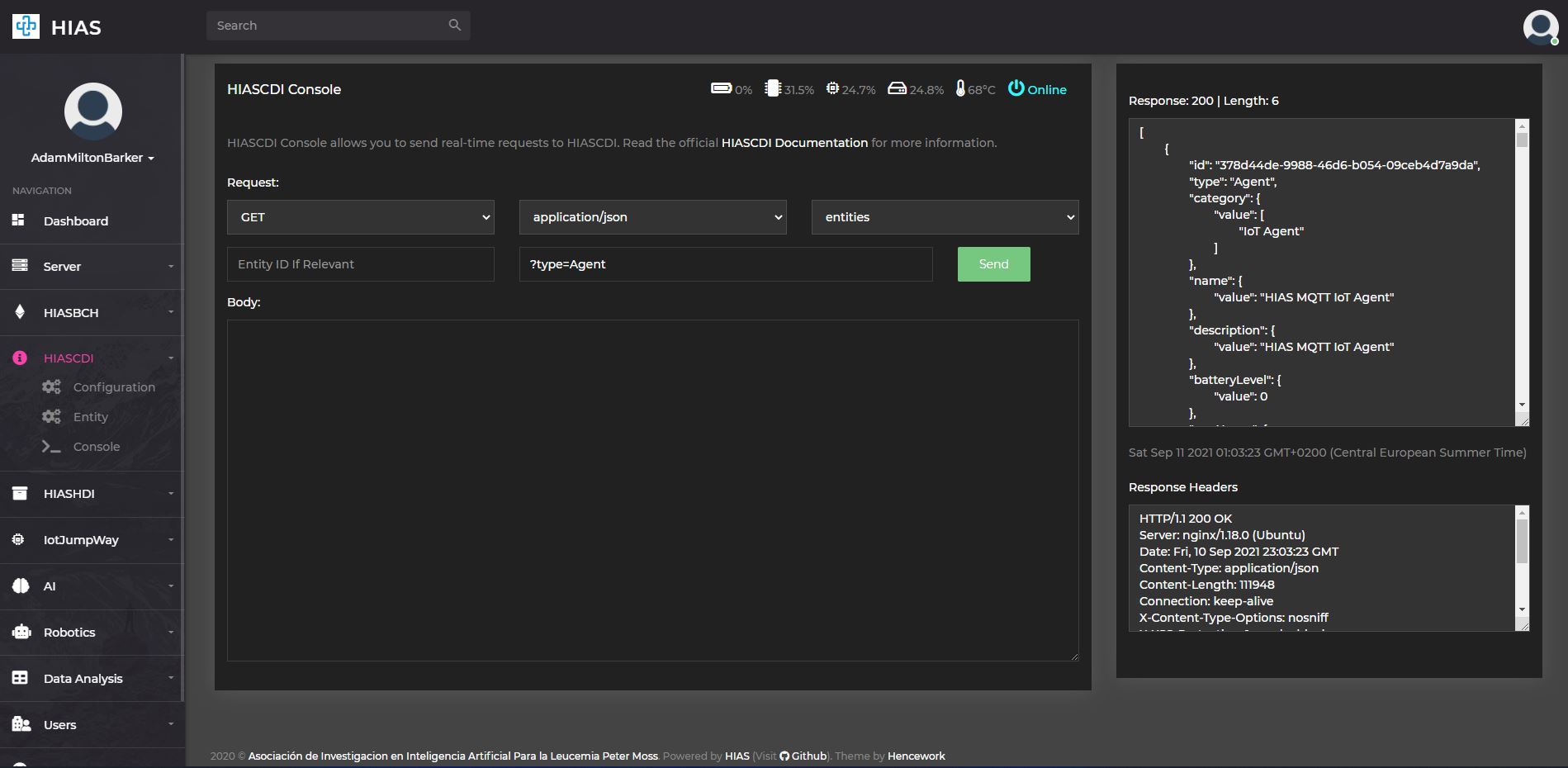Click the Entity ID If Relevant field
The image size is (1568, 768).
point(361,264)
